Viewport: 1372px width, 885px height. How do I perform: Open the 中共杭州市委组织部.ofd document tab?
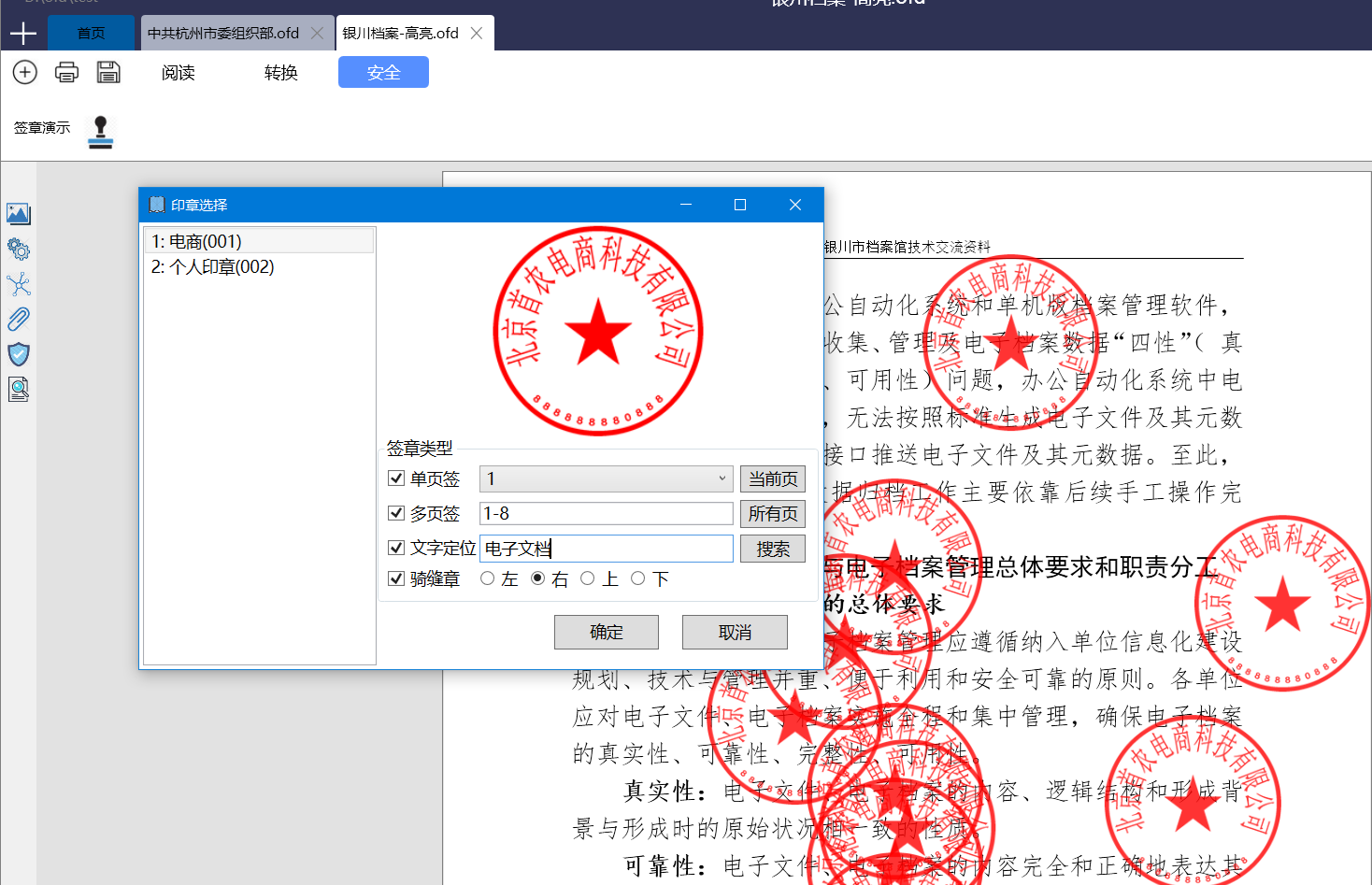[x=224, y=32]
